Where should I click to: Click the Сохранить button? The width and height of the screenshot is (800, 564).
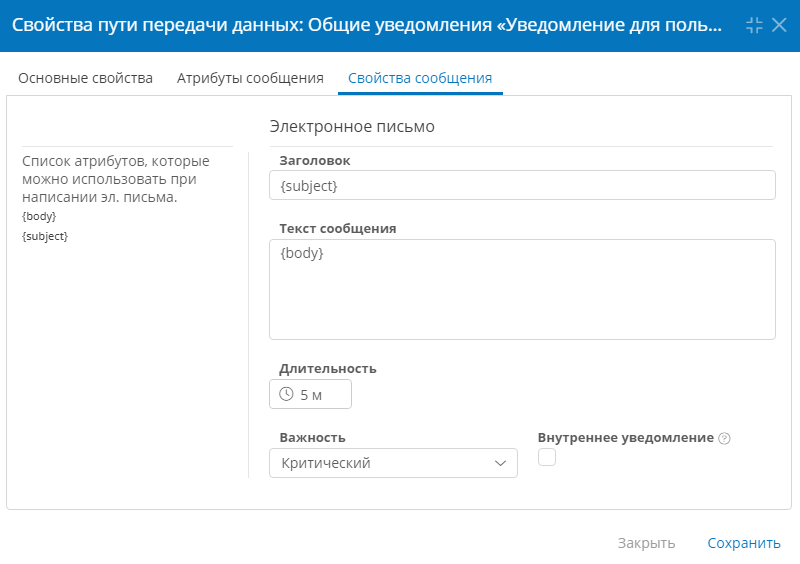click(x=744, y=543)
